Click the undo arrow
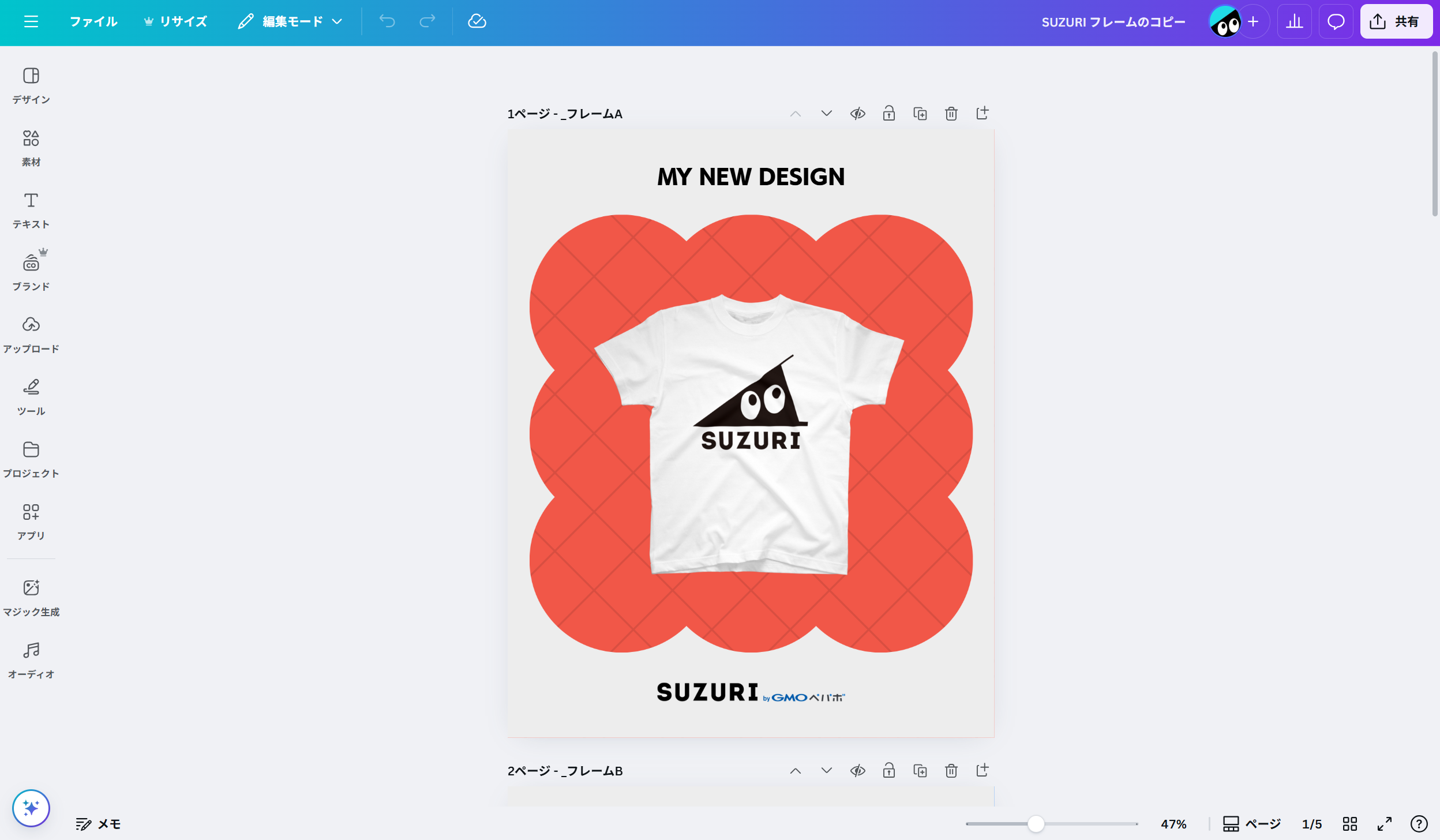Viewport: 1440px width, 840px height. tap(387, 22)
